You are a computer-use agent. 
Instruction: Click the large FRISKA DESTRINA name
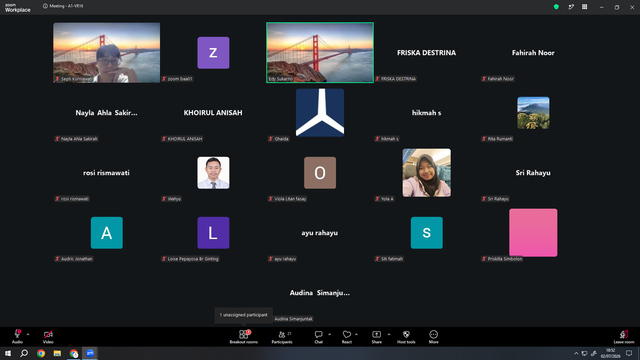tap(427, 53)
